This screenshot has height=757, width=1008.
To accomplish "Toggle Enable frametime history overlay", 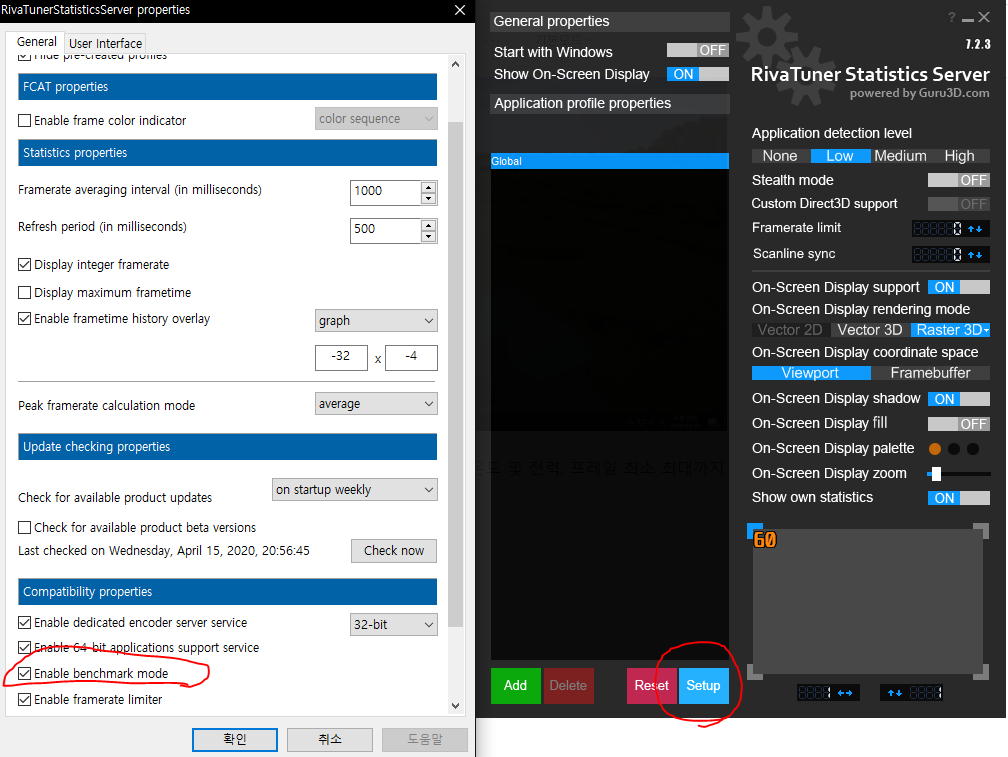I will pos(24,318).
